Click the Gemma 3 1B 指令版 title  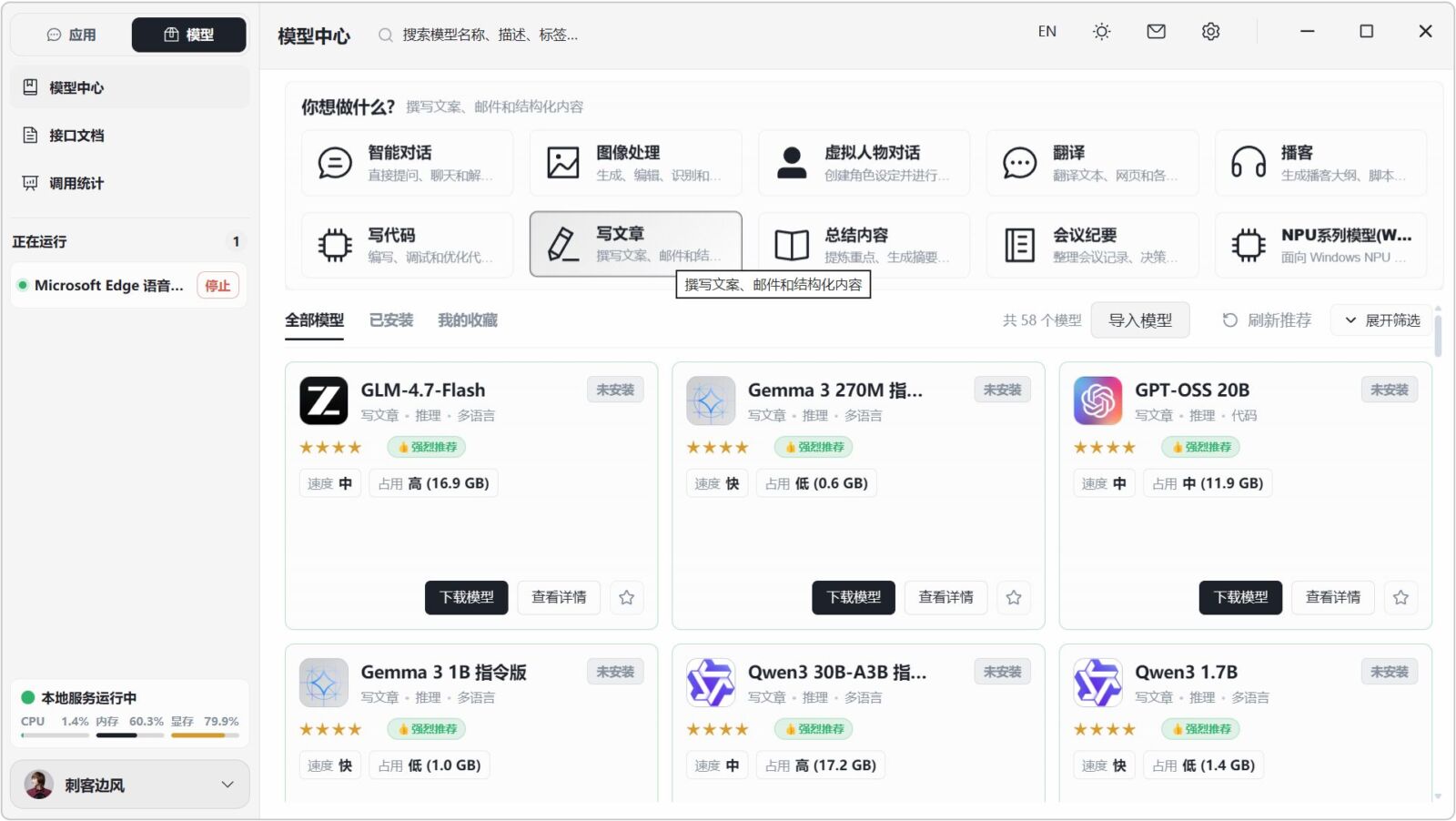pyautogui.click(x=444, y=673)
